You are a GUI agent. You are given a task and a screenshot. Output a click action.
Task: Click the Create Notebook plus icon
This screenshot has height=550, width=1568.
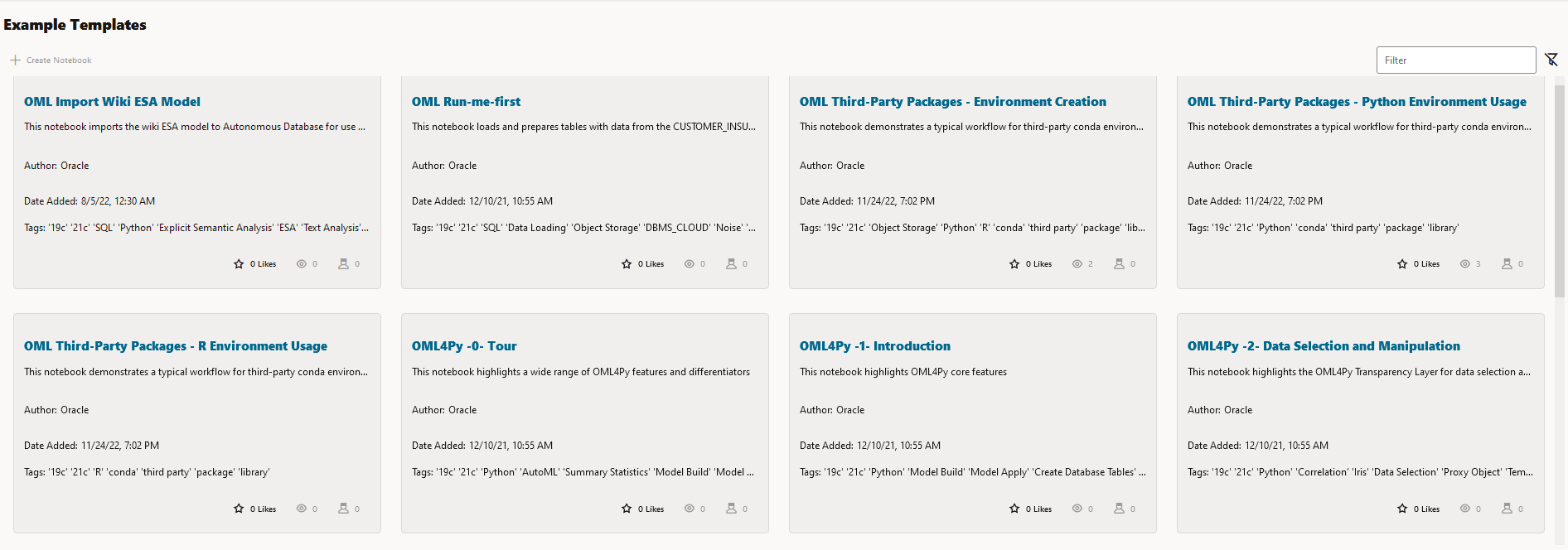click(15, 60)
